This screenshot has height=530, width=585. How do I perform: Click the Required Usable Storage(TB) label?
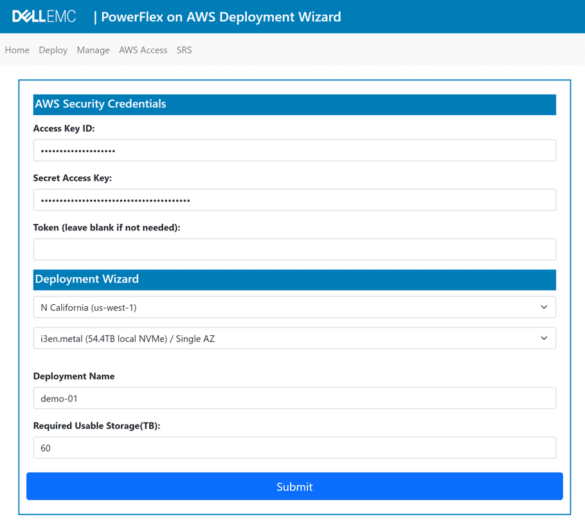click(97, 426)
